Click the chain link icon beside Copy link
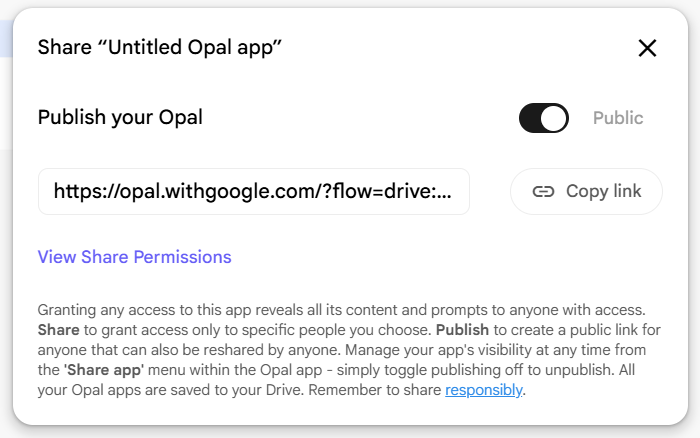Screen dimensions: 700x438 543,191
